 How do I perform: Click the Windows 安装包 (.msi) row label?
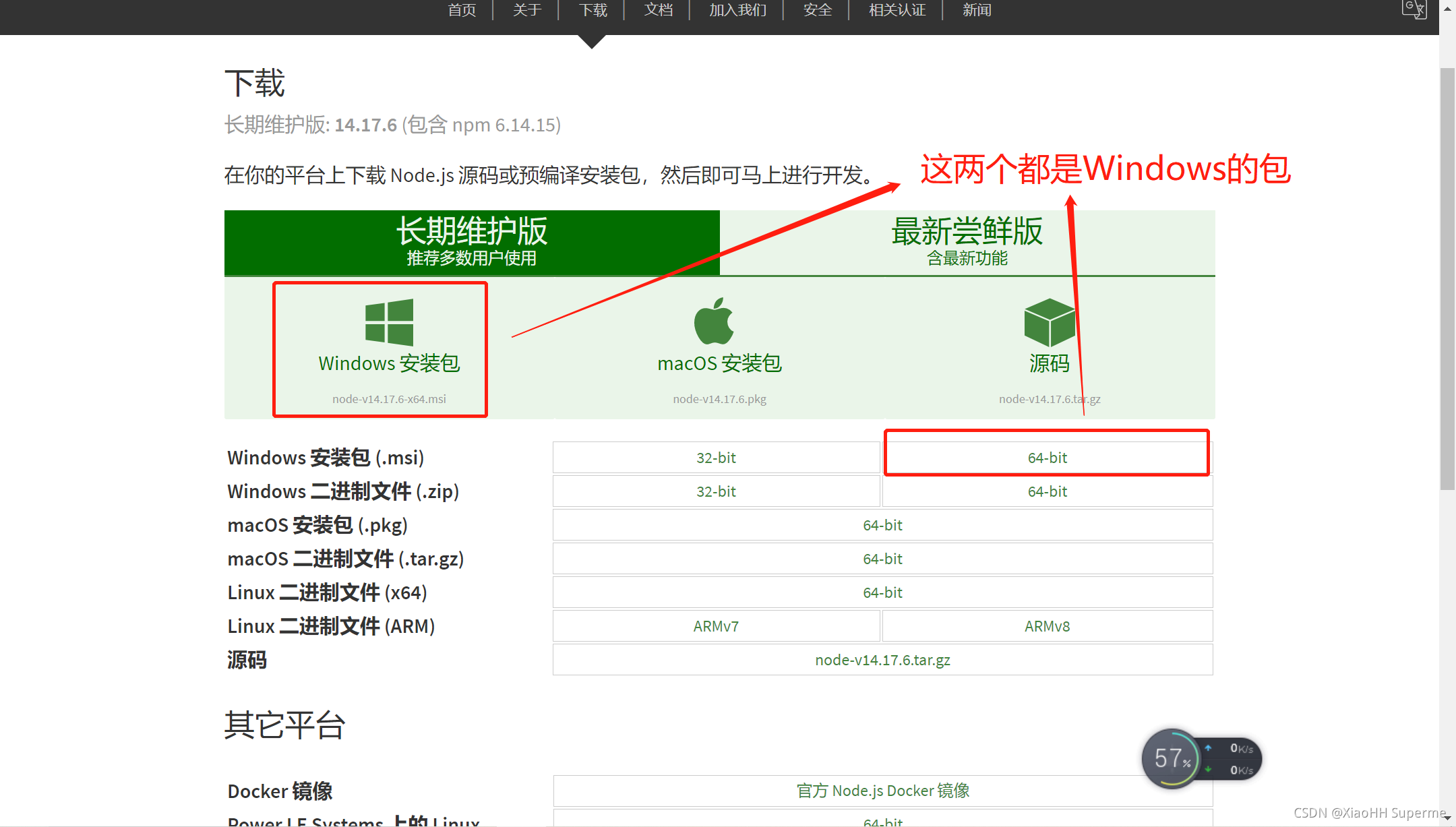click(x=326, y=458)
